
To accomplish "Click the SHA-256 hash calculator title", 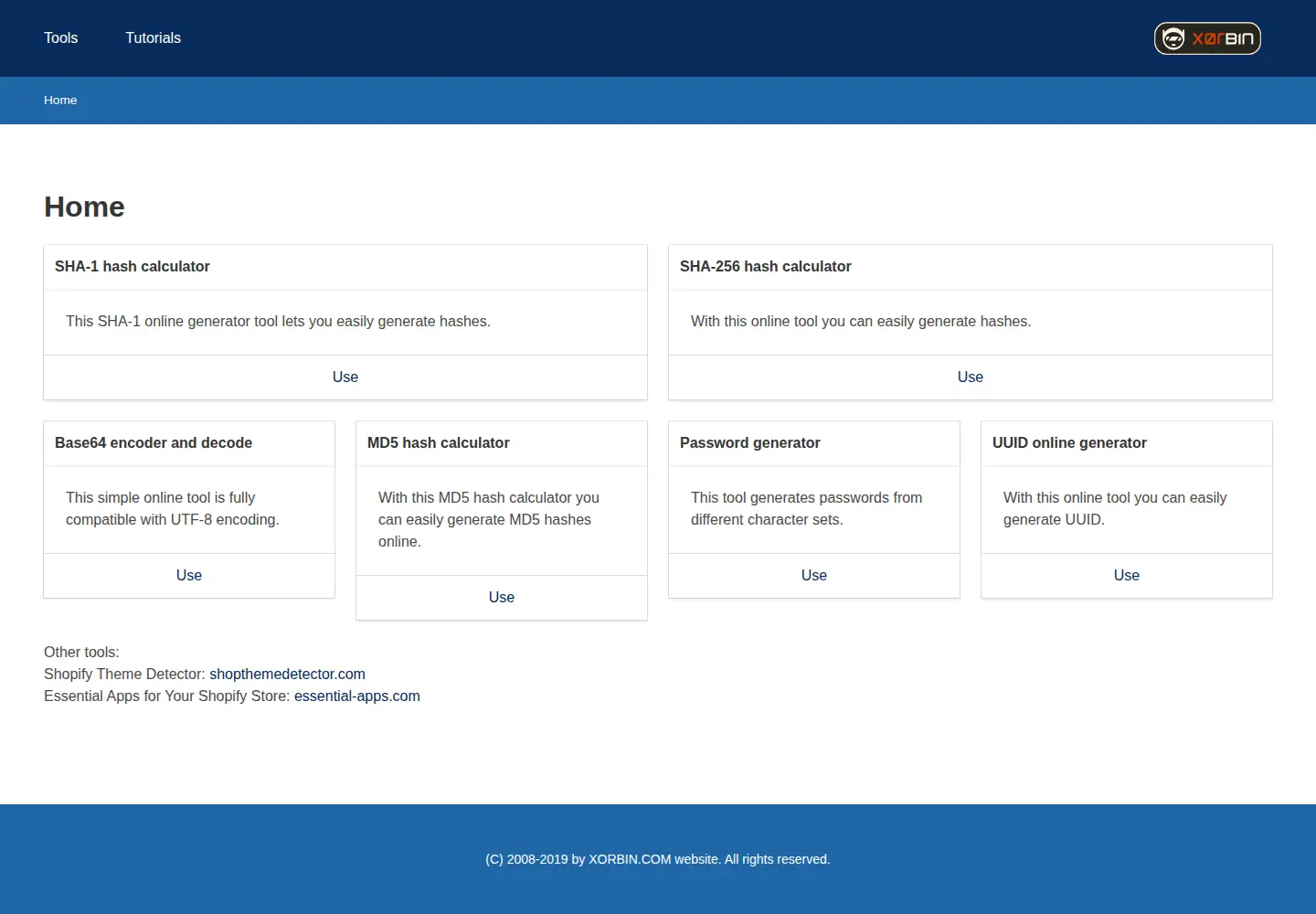I will pyautogui.click(x=766, y=266).
